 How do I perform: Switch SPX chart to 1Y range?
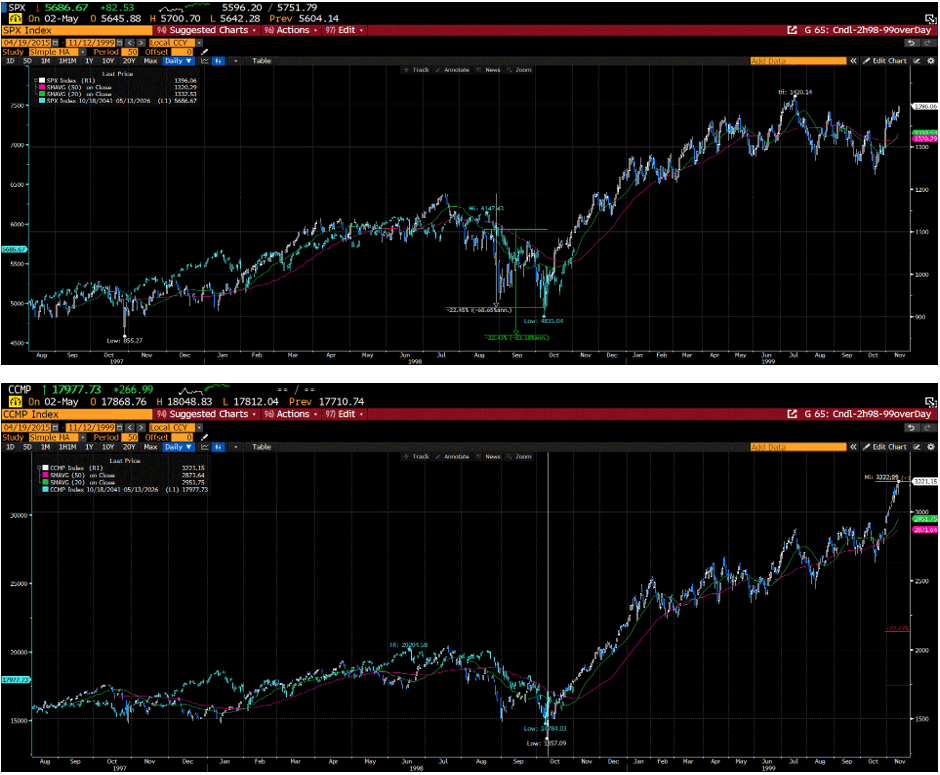[x=88, y=61]
